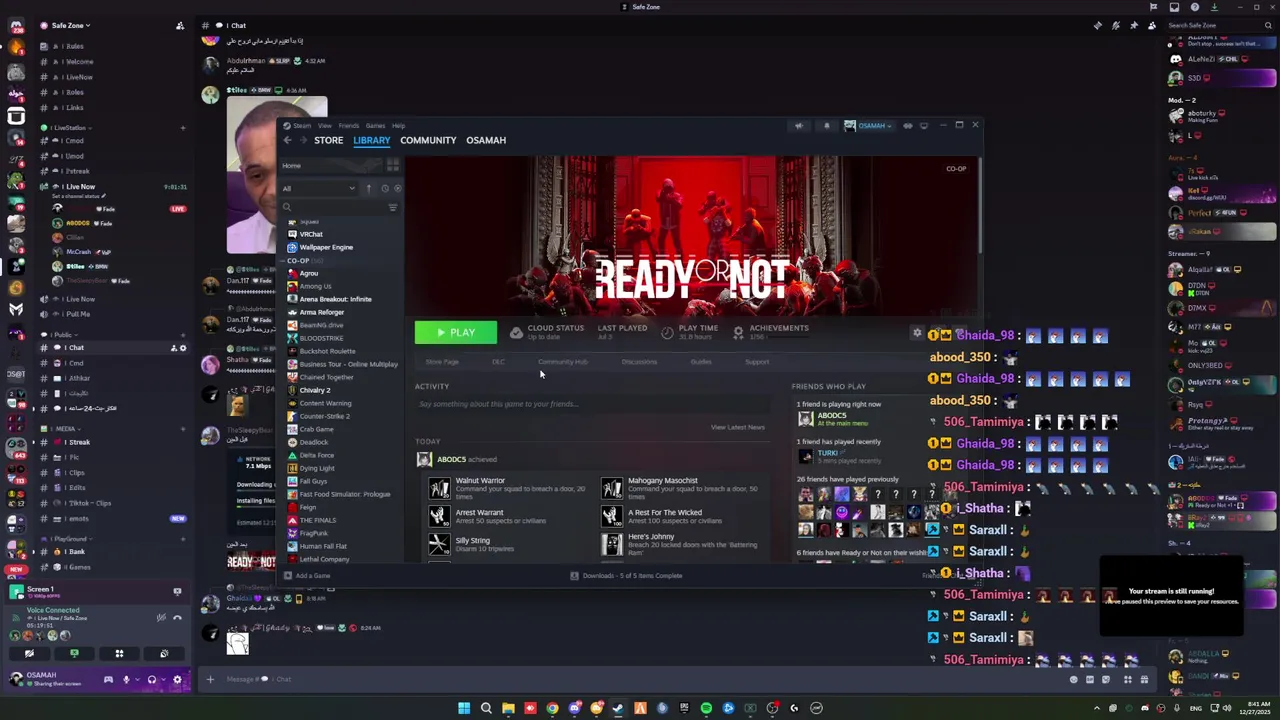Toggle the Discord camera button
Screen dimensions: 1280x720
(29, 654)
